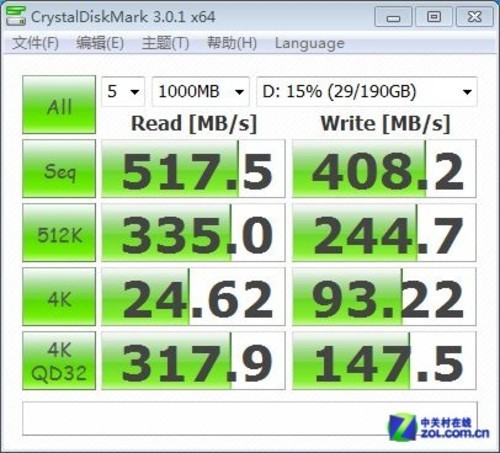Close the CrystalDiskMark window
The width and height of the screenshot is (500, 453).
click(474, 17)
